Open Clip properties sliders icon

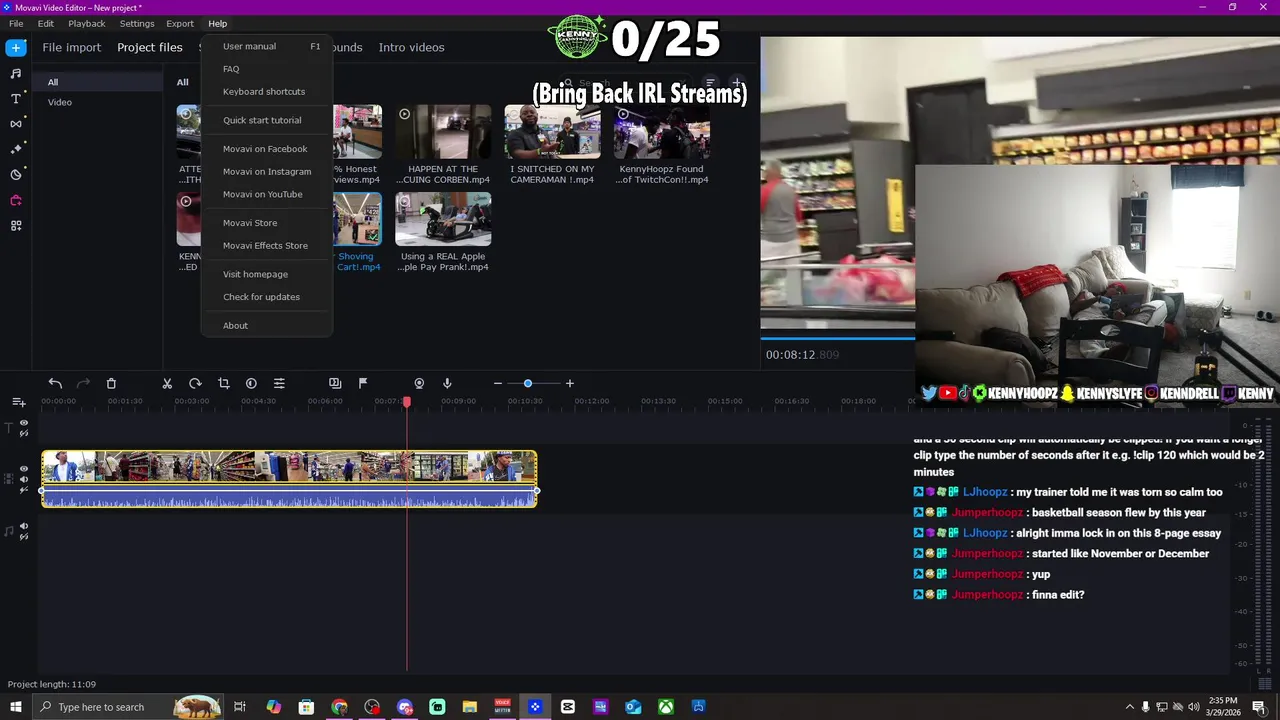(279, 383)
